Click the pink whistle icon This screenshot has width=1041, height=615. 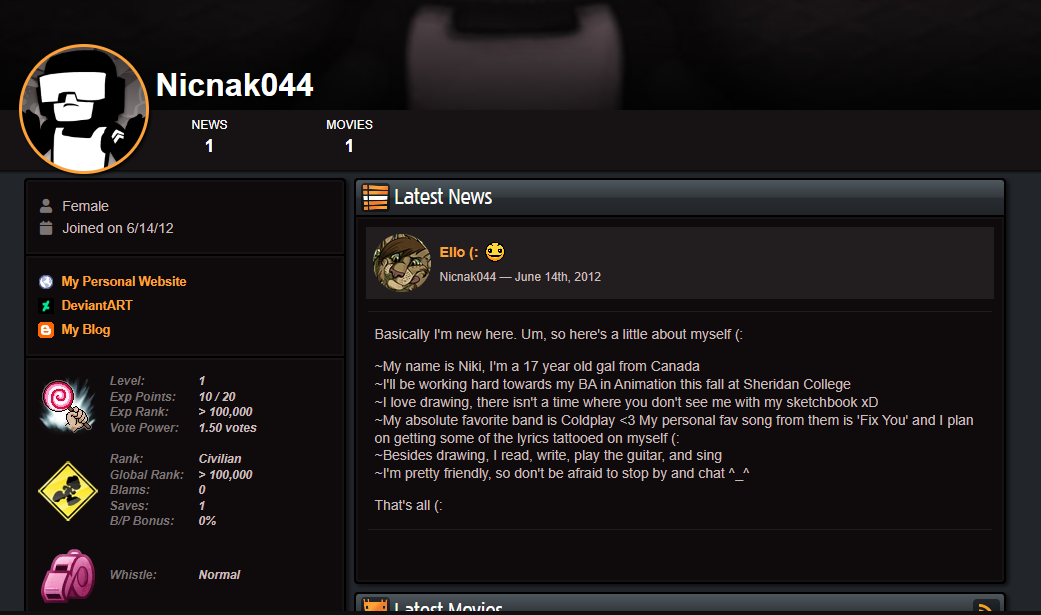coord(68,576)
